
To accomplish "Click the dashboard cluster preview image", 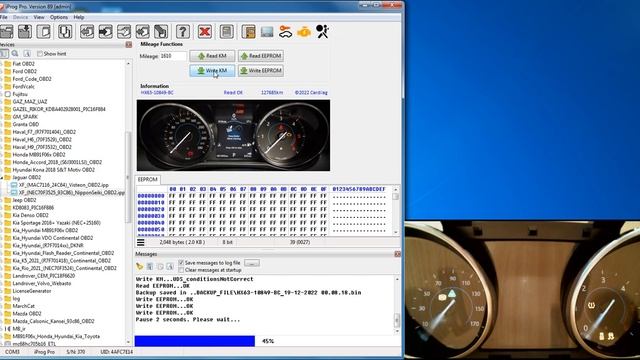I will click(233, 136).
